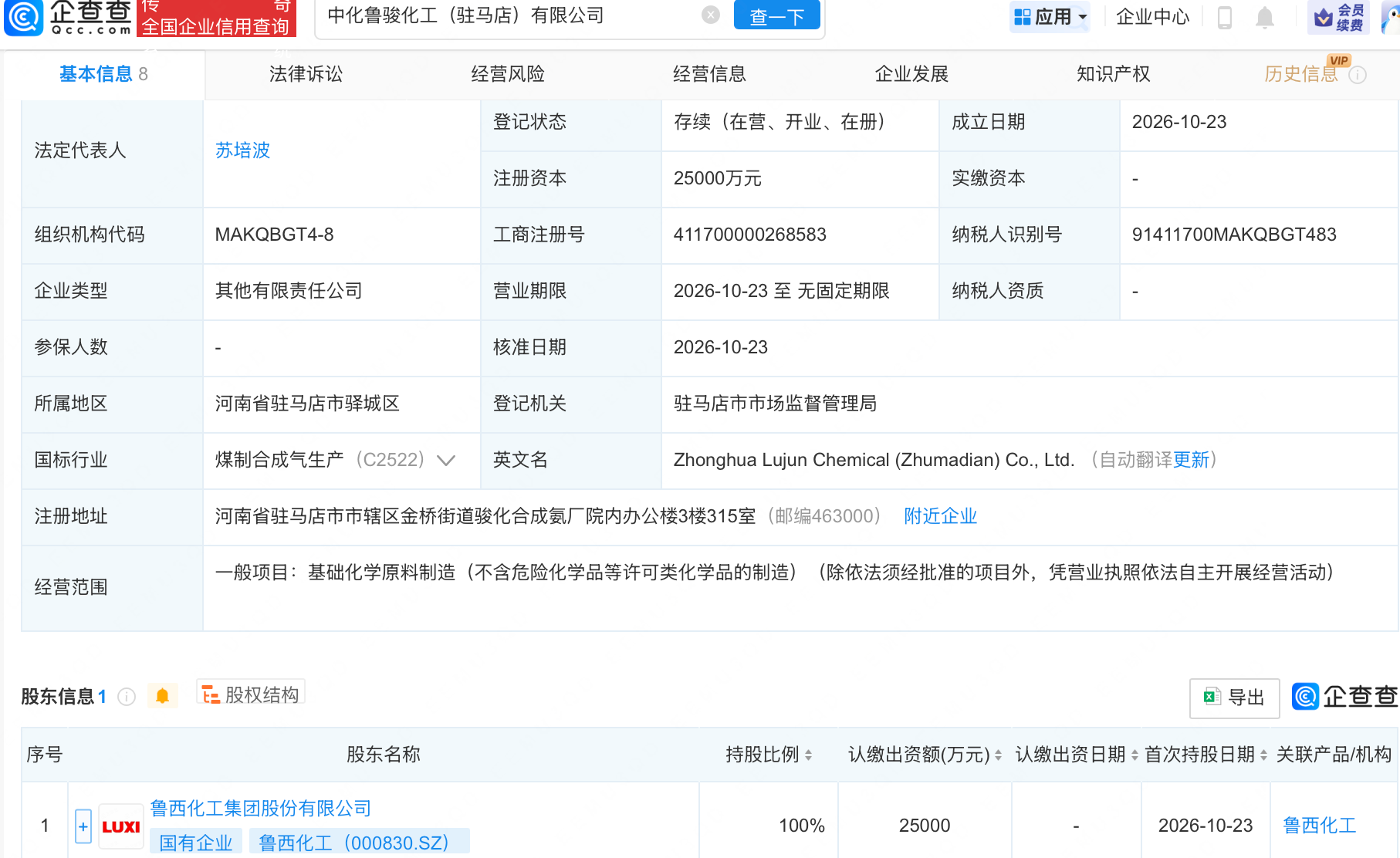
Task: Click the mobile phone icon
Action: click(1225, 17)
